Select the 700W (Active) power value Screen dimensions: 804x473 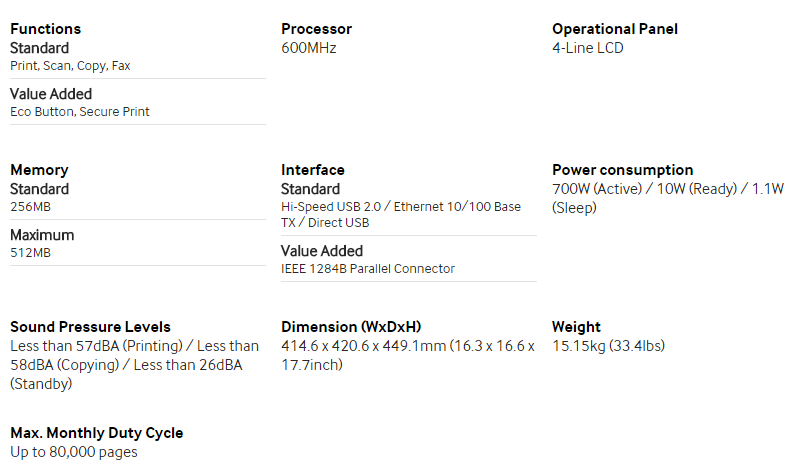[x=597, y=189]
